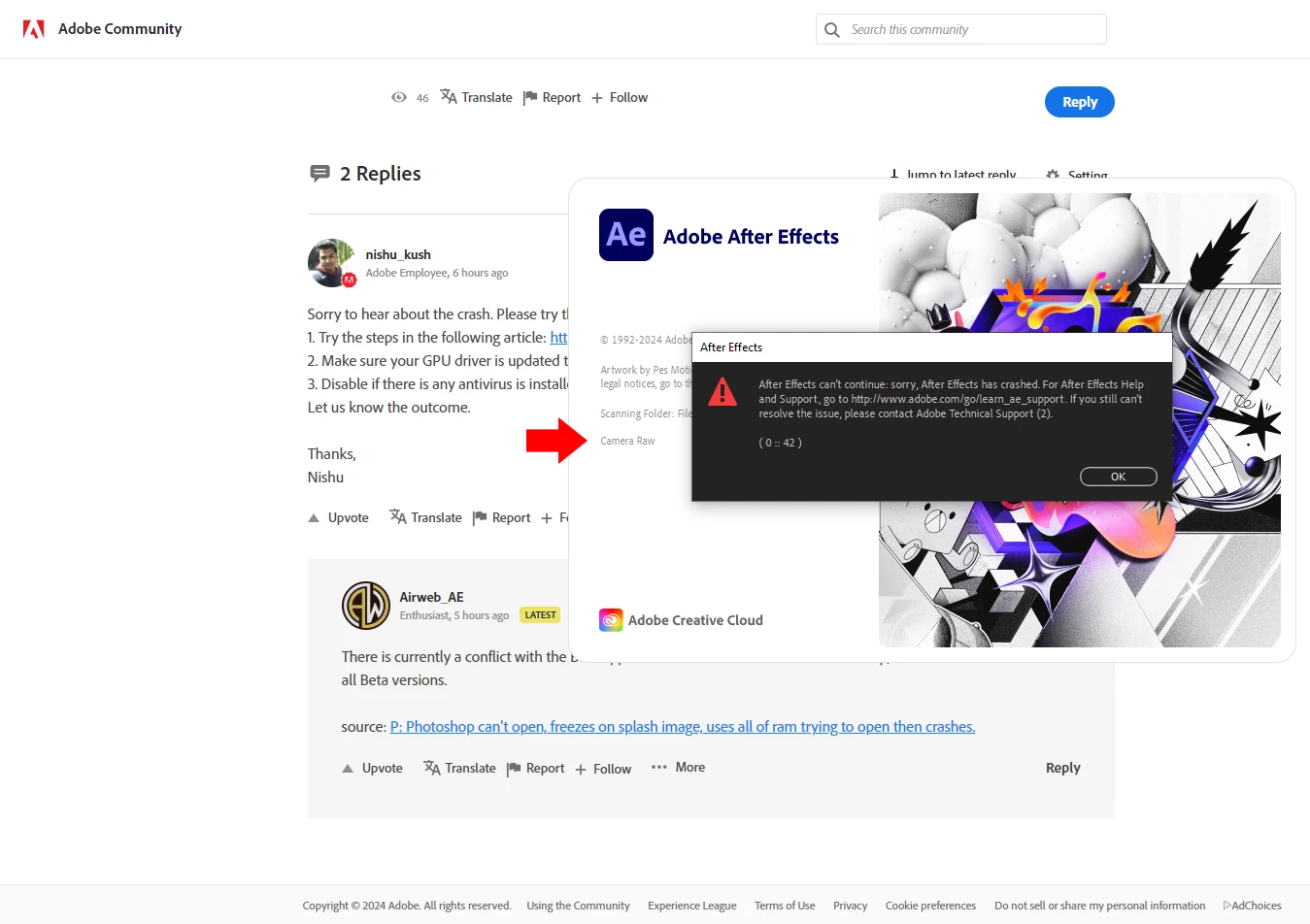Viewport: 1310px width, 924px height.
Task: Open Cookie preferences footer link
Action: [x=930, y=906]
